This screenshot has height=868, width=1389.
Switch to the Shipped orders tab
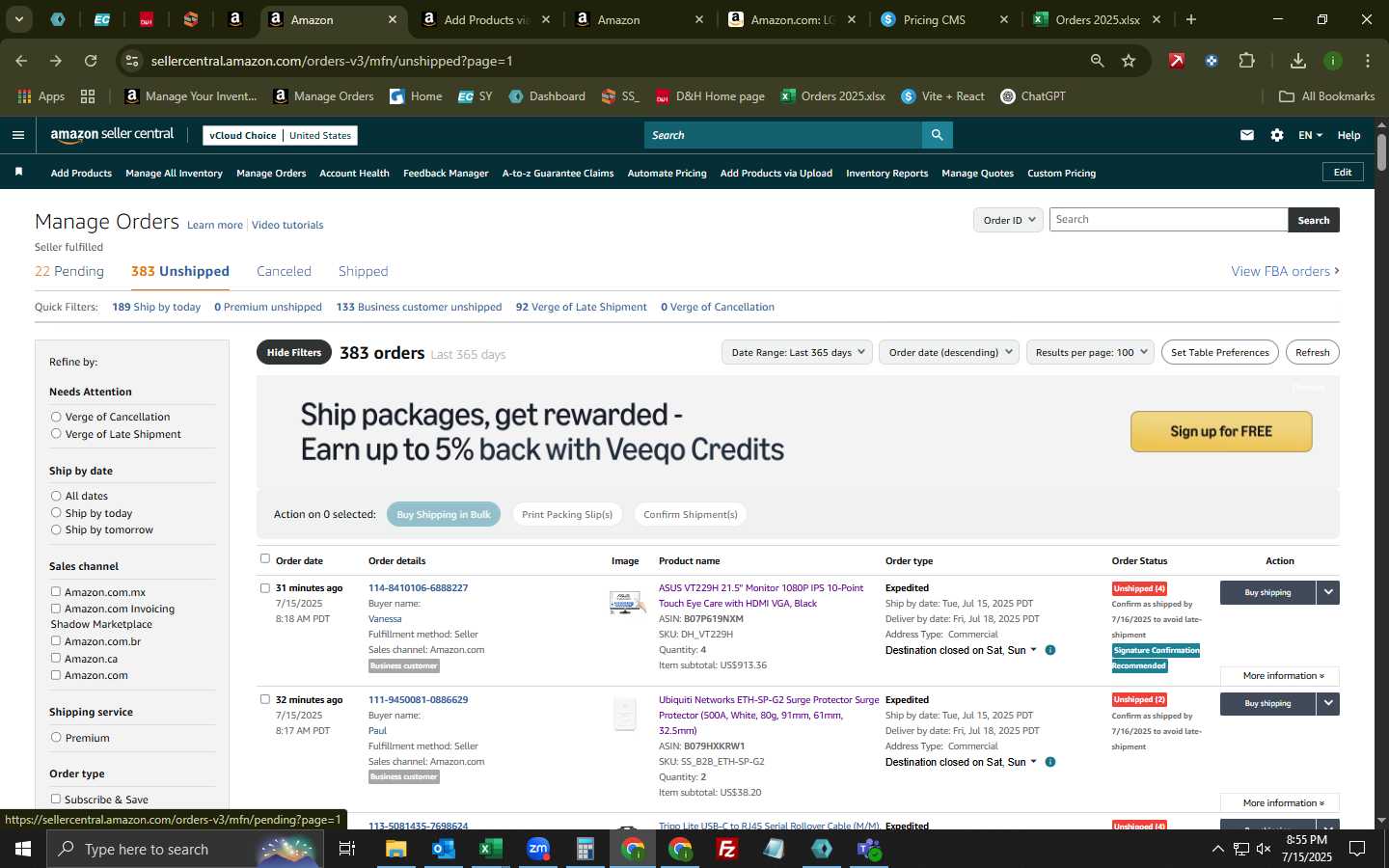[363, 271]
